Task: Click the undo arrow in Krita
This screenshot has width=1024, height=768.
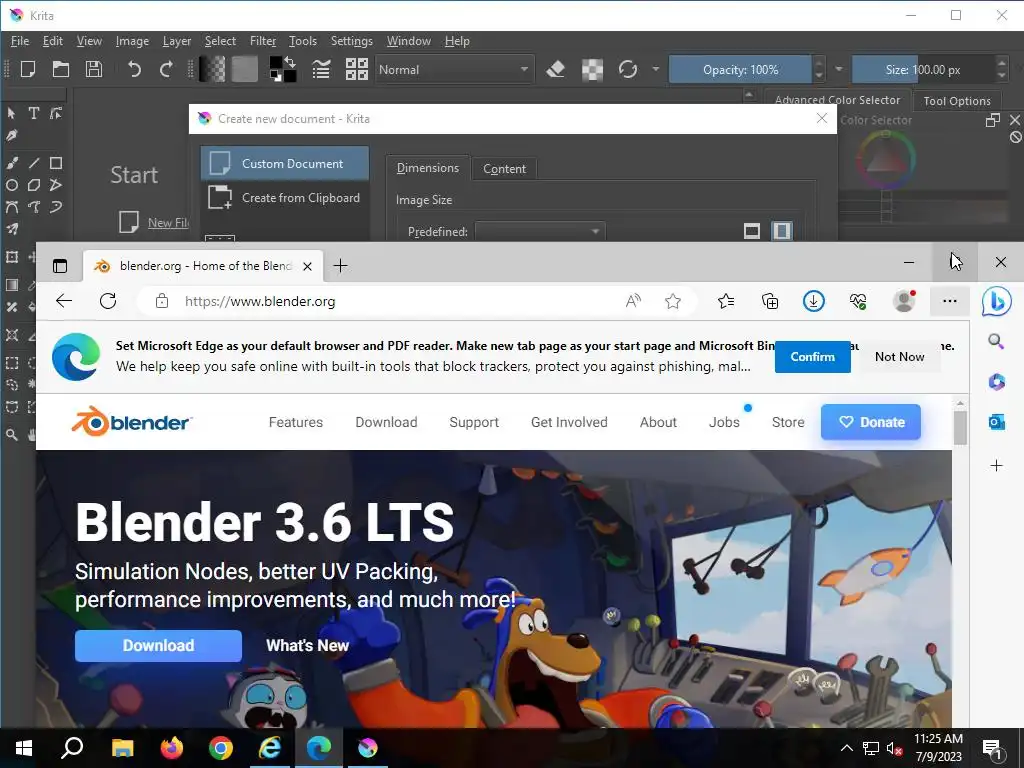Action: tap(134, 69)
